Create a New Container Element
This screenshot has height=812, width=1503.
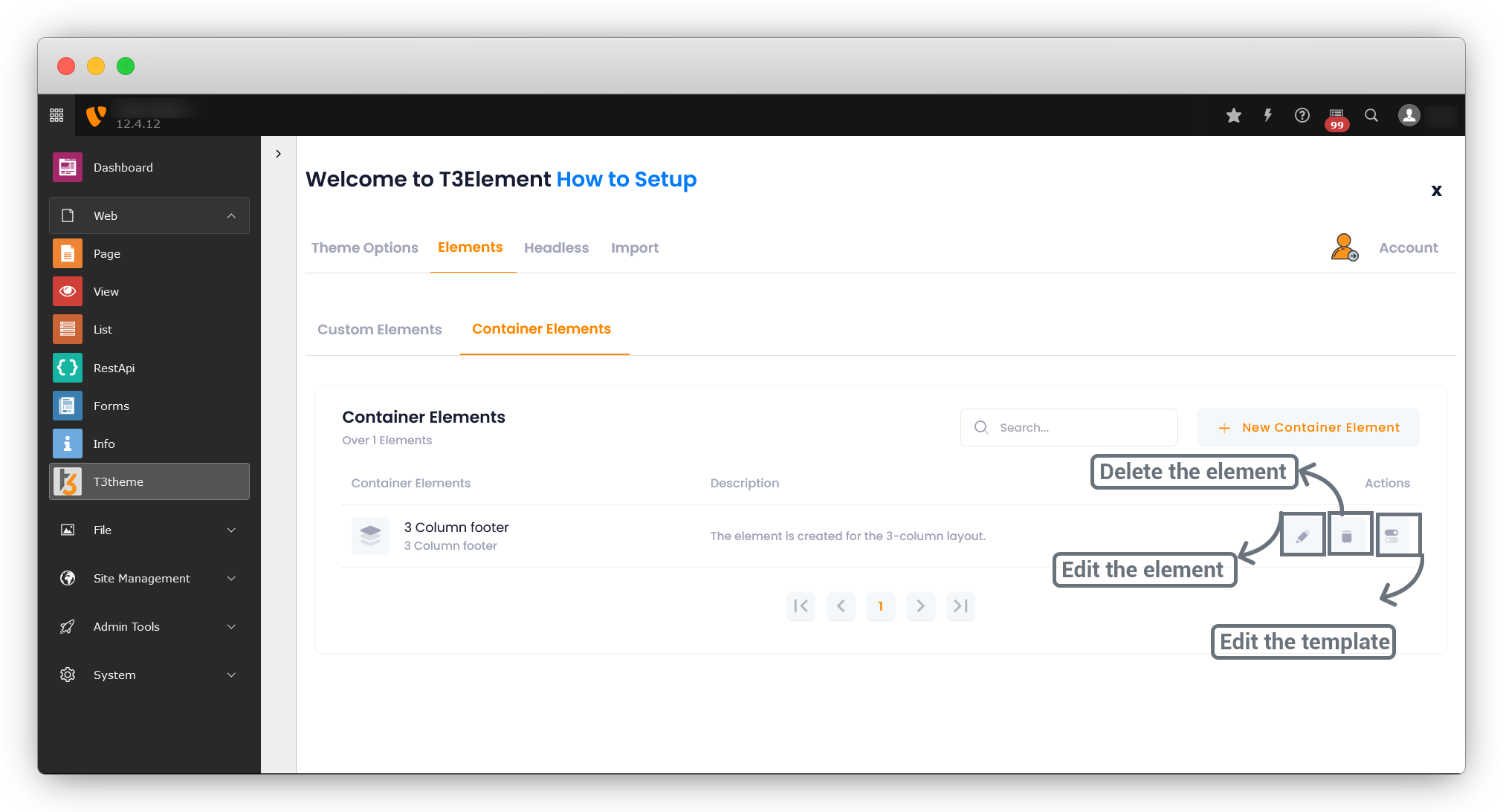(x=1308, y=428)
